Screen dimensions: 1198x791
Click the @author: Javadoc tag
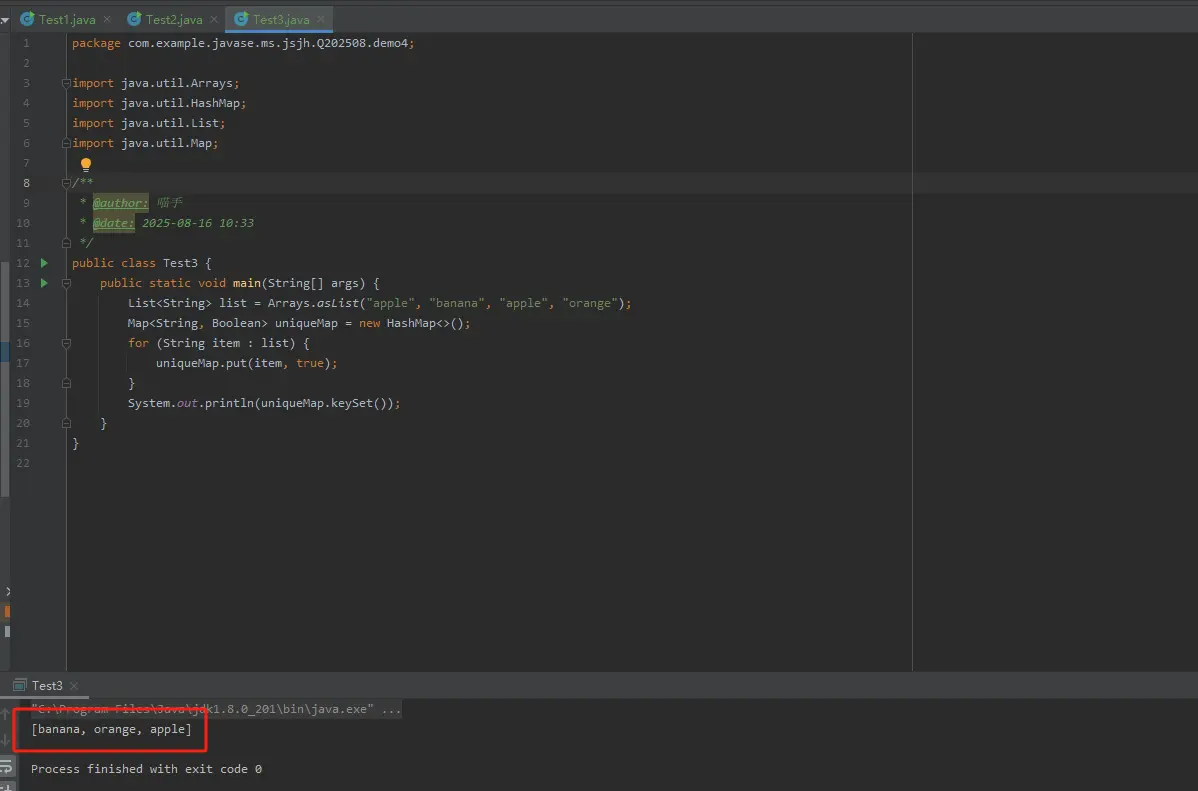[x=120, y=203]
